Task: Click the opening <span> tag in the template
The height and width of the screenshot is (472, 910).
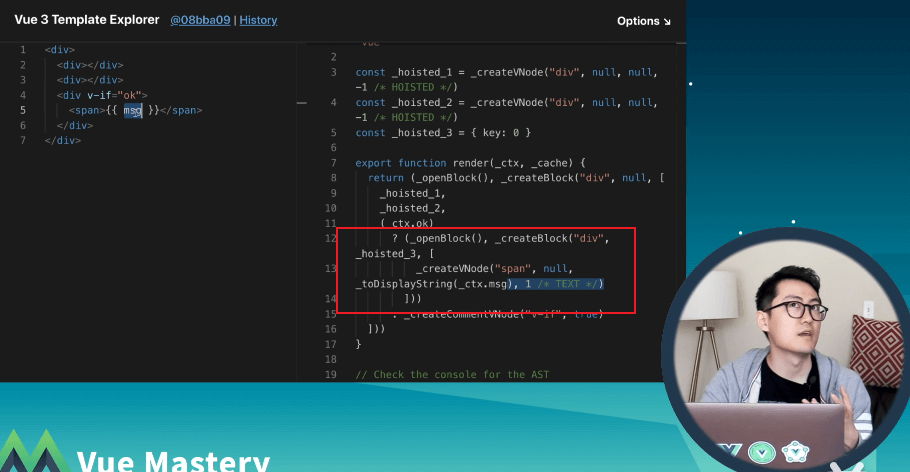Action: pos(87,110)
